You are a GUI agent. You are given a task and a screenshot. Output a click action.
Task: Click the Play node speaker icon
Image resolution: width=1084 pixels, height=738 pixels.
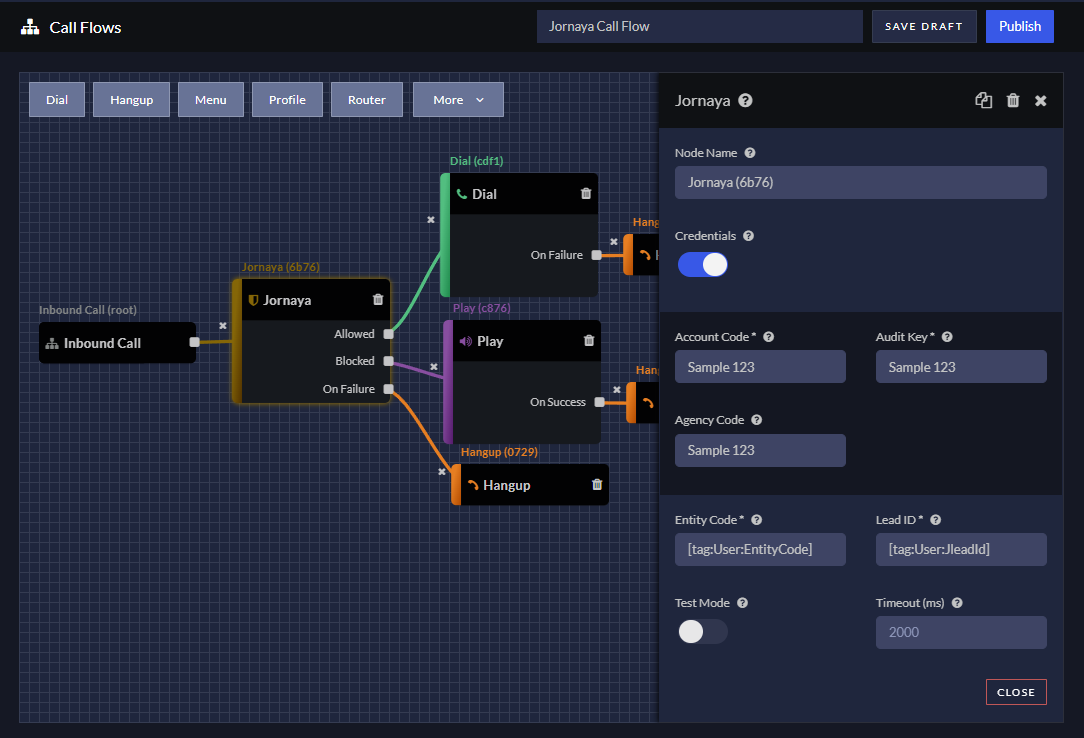click(466, 341)
